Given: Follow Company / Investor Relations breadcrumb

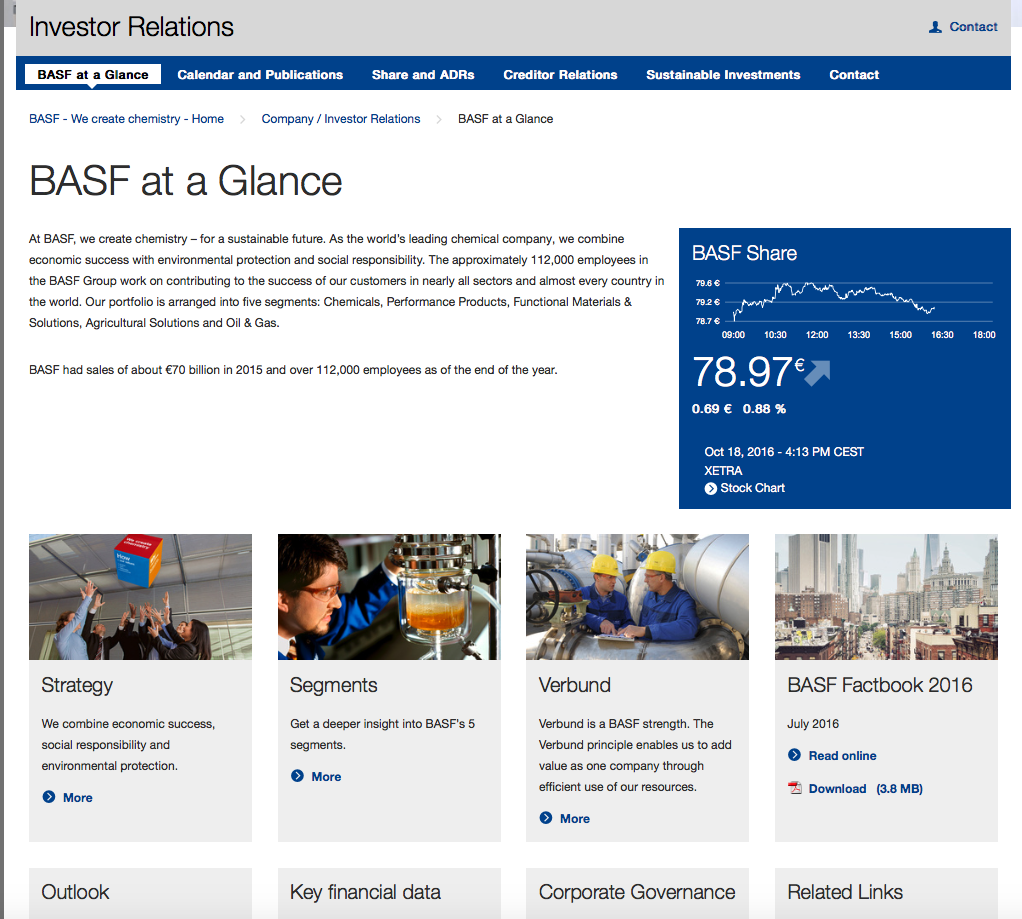Looking at the screenshot, I should pyautogui.click(x=341, y=119).
